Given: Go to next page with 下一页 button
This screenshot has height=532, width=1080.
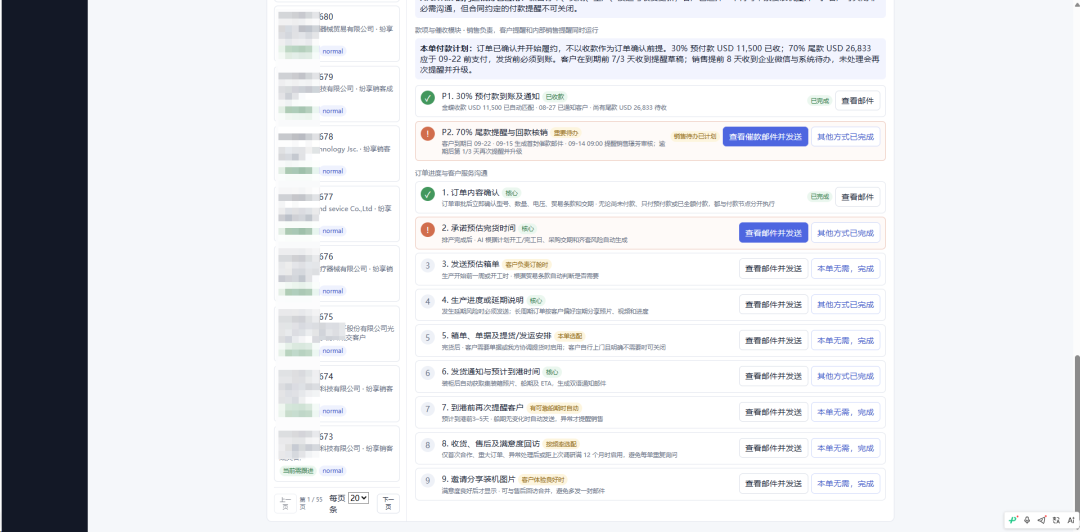Looking at the screenshot, I should 388,503.
